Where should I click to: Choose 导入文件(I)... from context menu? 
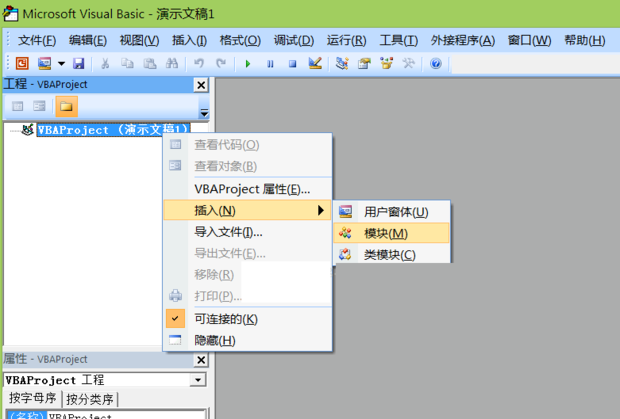248,232
